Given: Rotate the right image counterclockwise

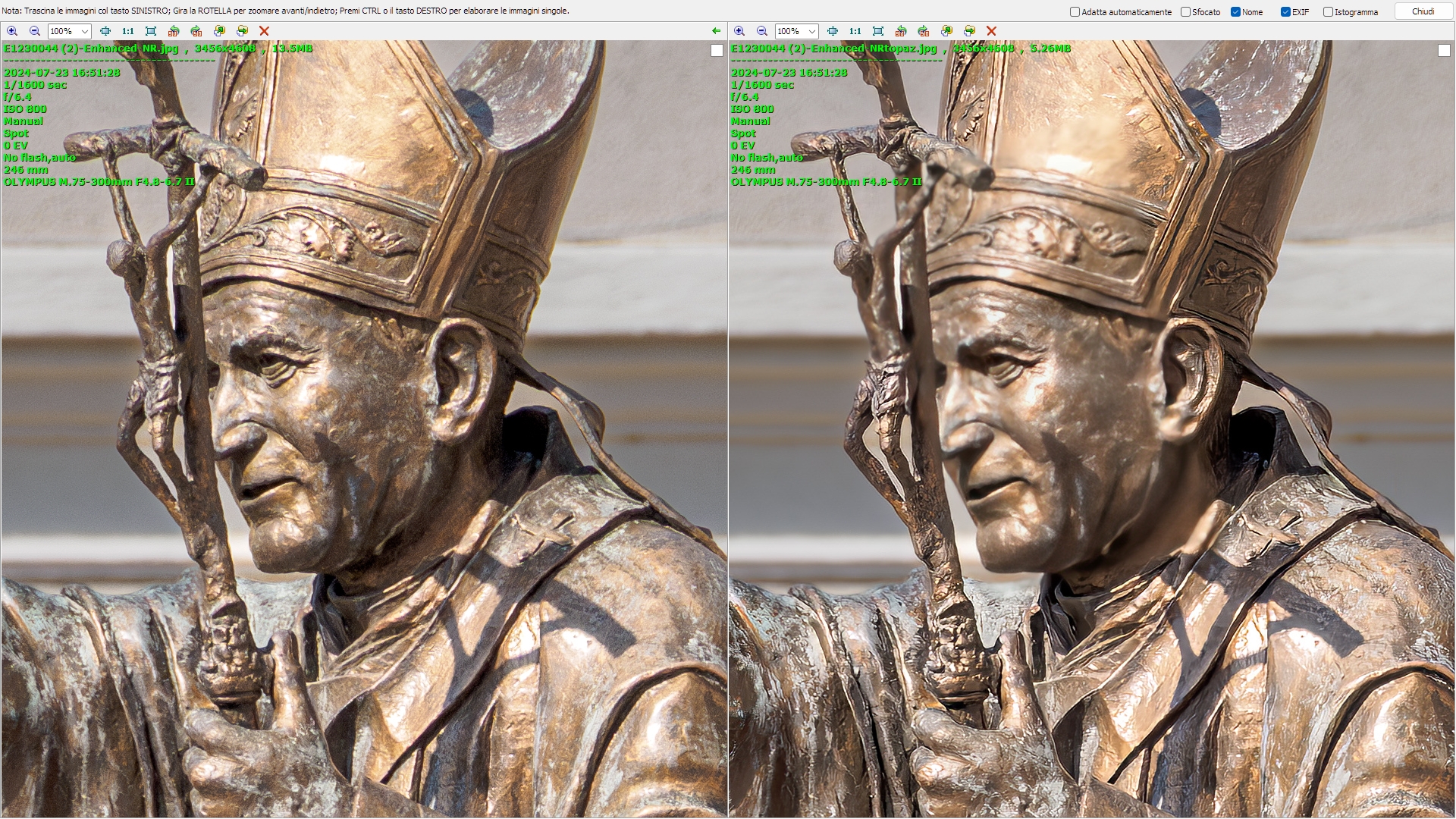Looking at the screenshot, I should tap(901, 31).
